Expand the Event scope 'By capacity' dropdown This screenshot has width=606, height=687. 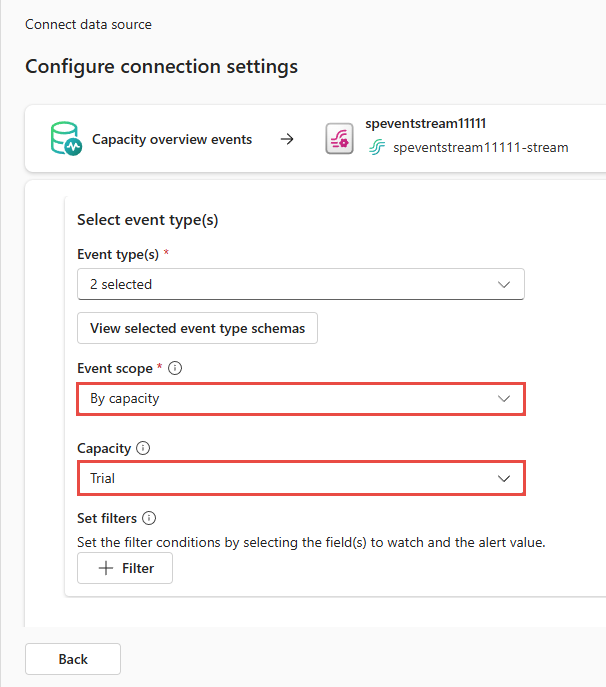pyautogui.click(x=300, y=398)
